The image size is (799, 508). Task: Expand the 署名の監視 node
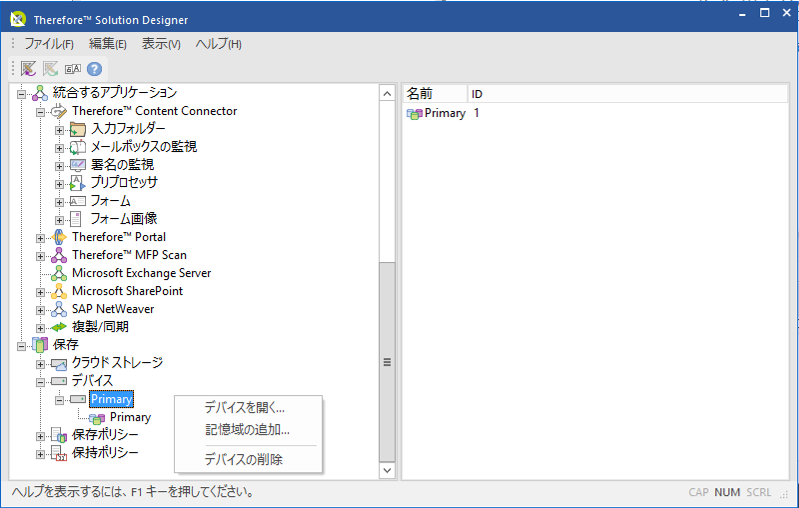[x=59, y=166]
